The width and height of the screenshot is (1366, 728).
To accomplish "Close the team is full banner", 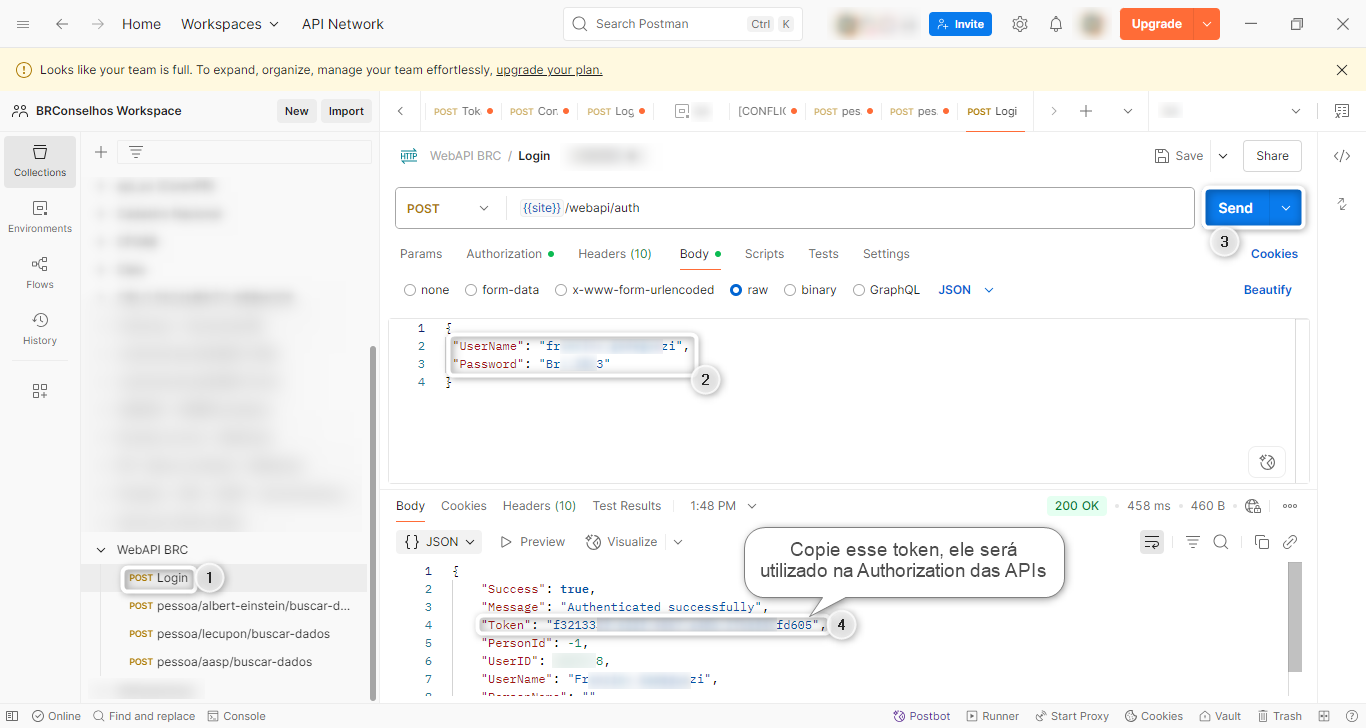I will (1342, 70).
